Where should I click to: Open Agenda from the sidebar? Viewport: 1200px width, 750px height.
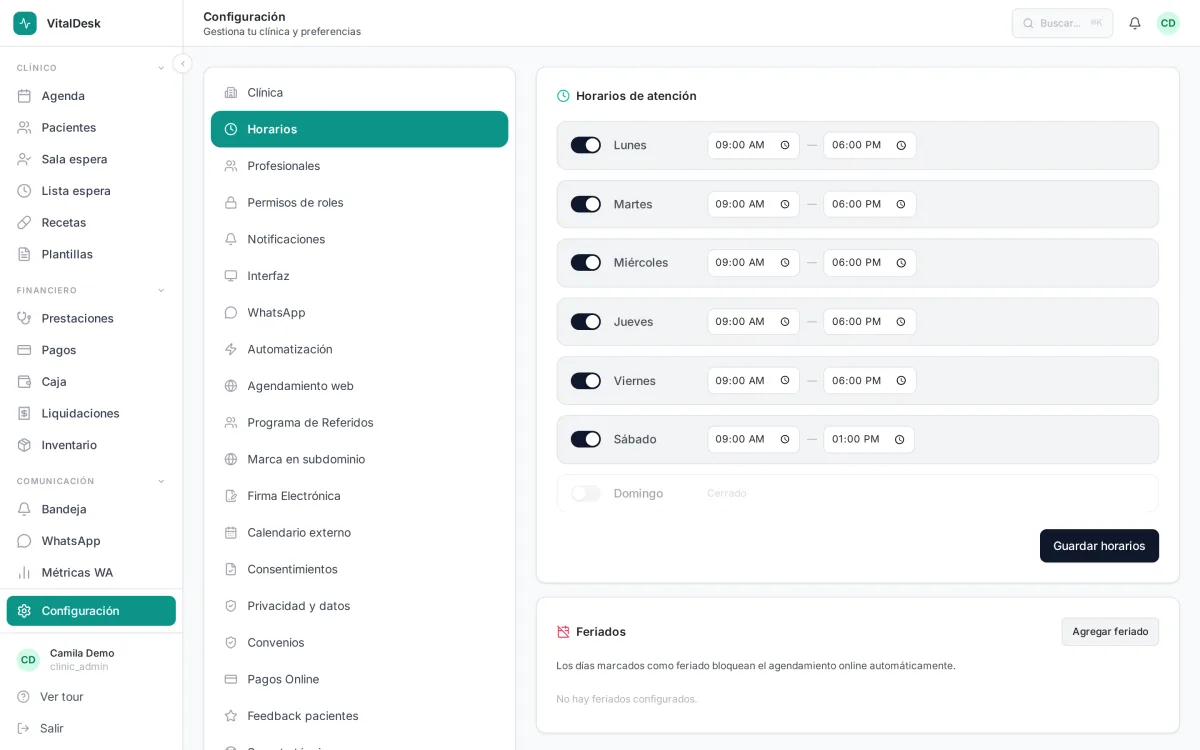[91, 96]
